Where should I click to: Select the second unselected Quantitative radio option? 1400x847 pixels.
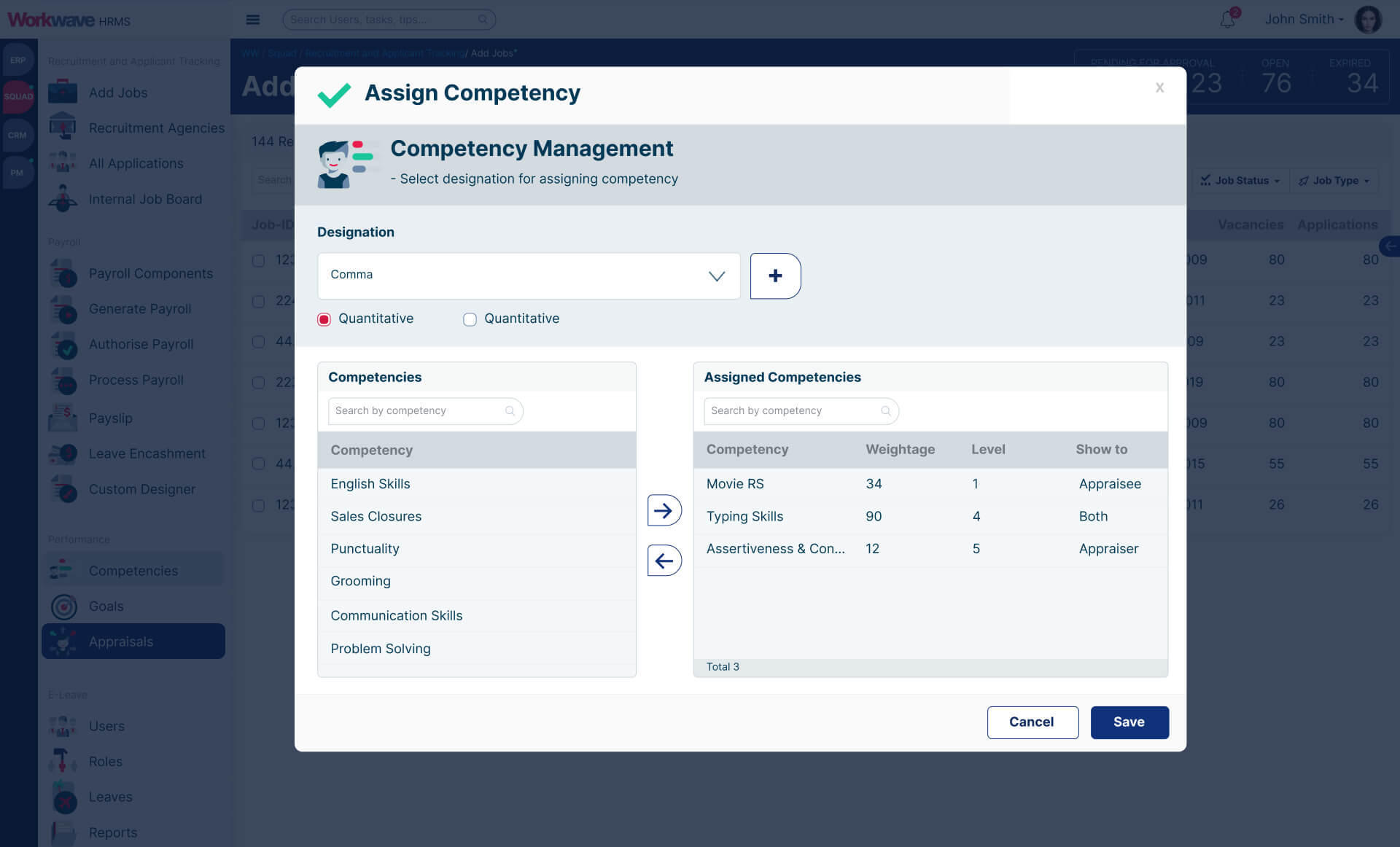[x=470, y=319]
